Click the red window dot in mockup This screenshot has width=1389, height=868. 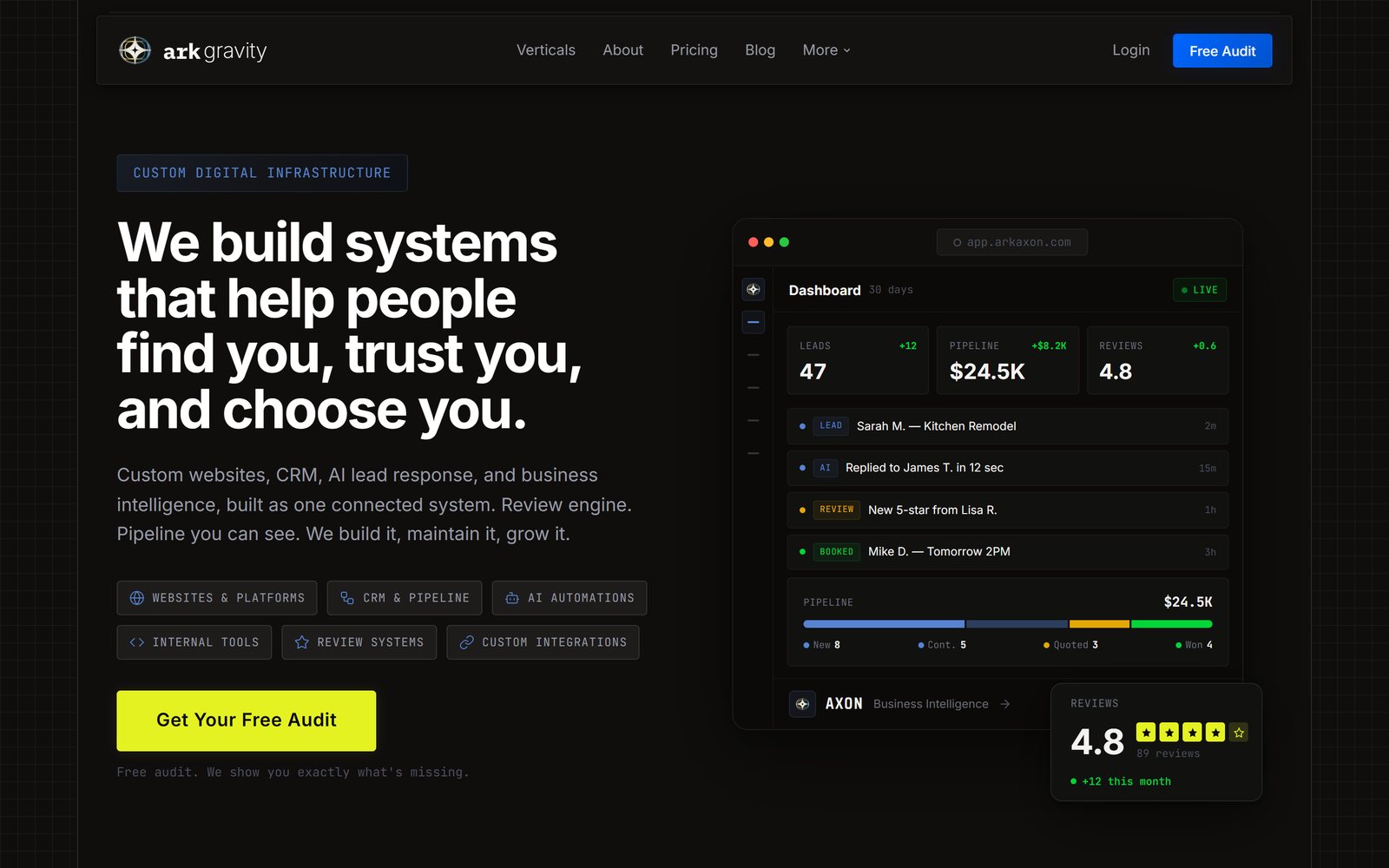click(x=753, y=242)
